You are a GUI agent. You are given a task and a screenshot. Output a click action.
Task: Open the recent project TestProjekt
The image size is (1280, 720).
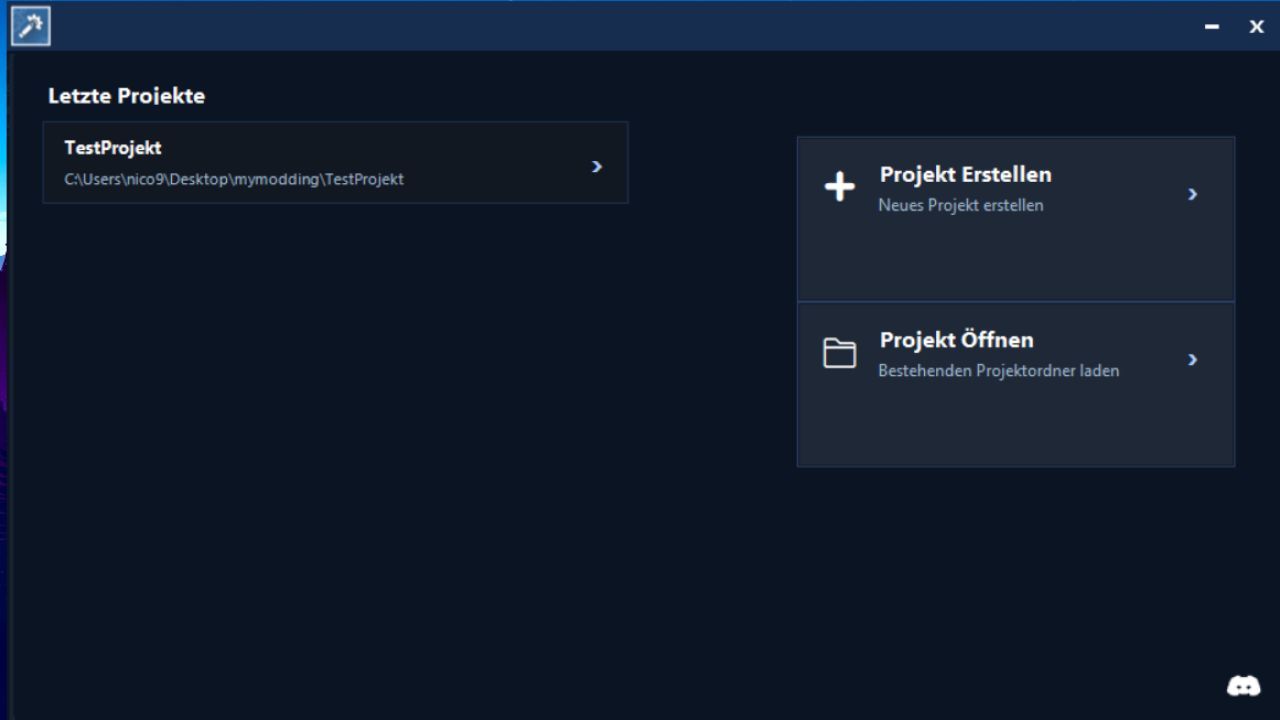coord(113,148)
